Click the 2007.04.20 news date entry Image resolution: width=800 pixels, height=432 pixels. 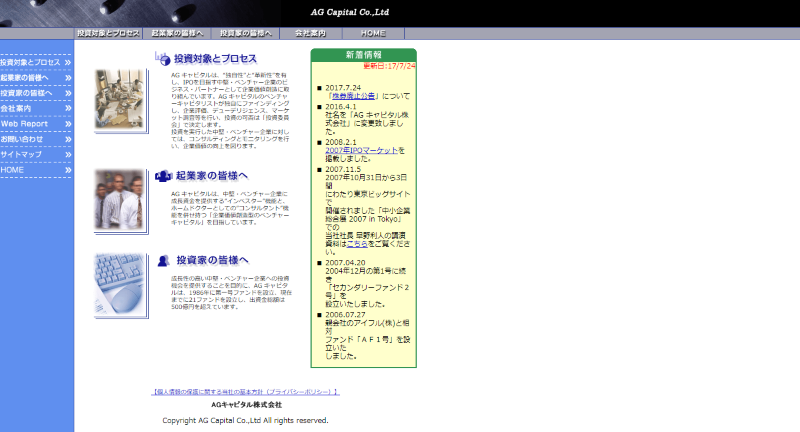coord(345,263)
